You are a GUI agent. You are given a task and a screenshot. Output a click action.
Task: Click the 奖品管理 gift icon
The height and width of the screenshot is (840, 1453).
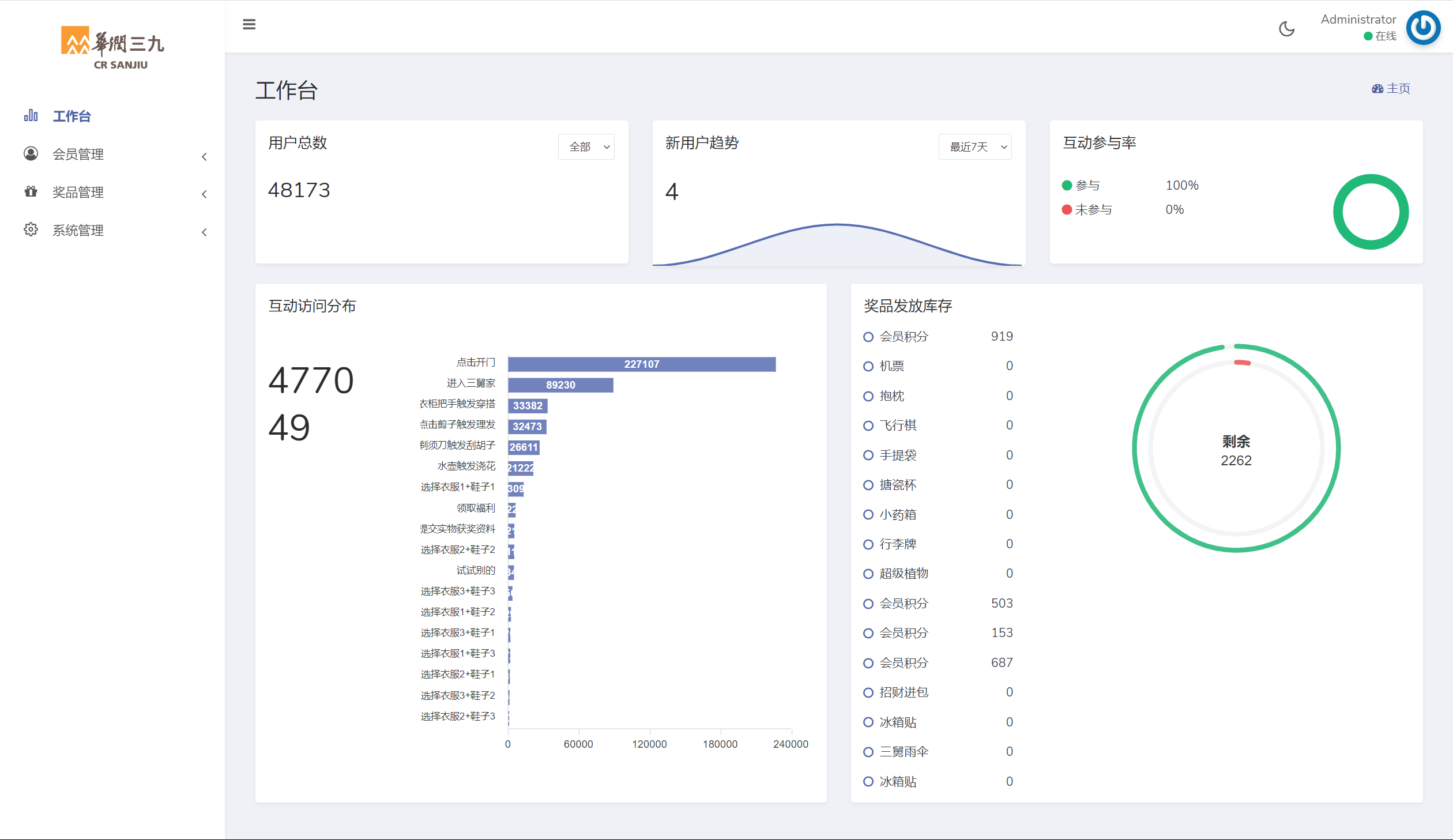(31, 191)
